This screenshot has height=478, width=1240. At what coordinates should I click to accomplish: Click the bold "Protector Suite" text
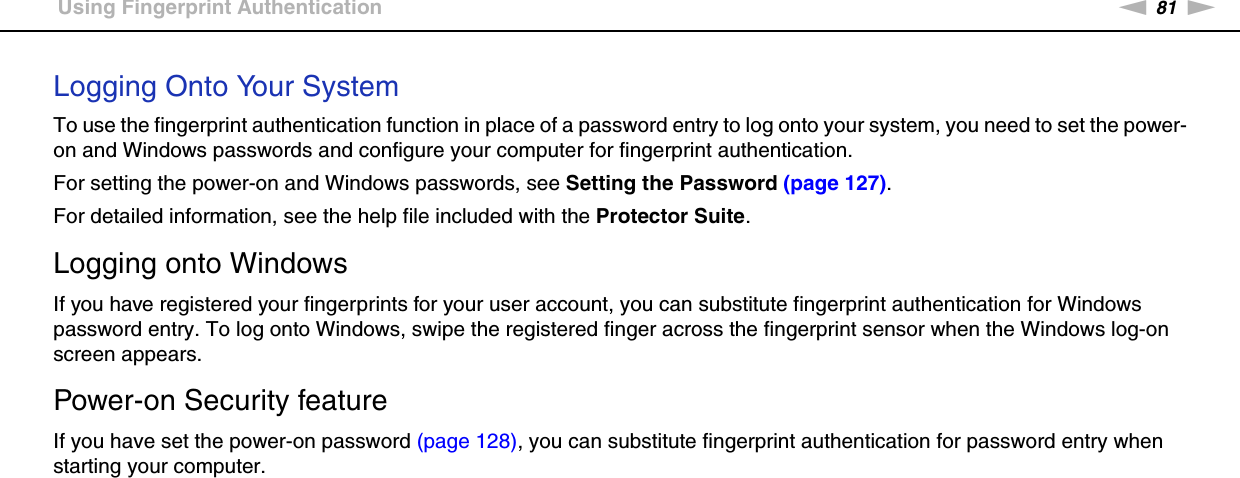[670, 217]
